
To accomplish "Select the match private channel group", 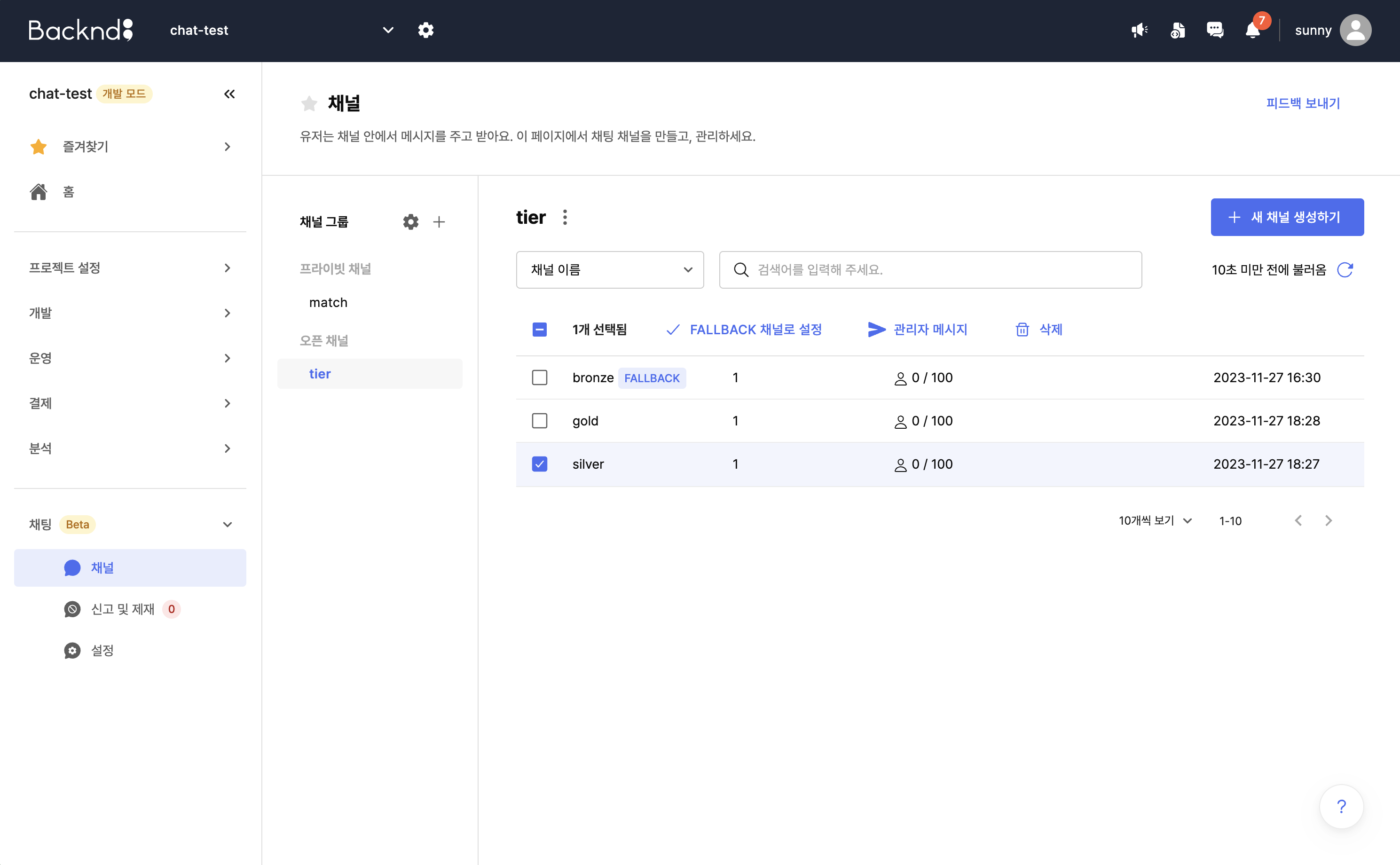I will pyautogui.click(x=370, y=303).
